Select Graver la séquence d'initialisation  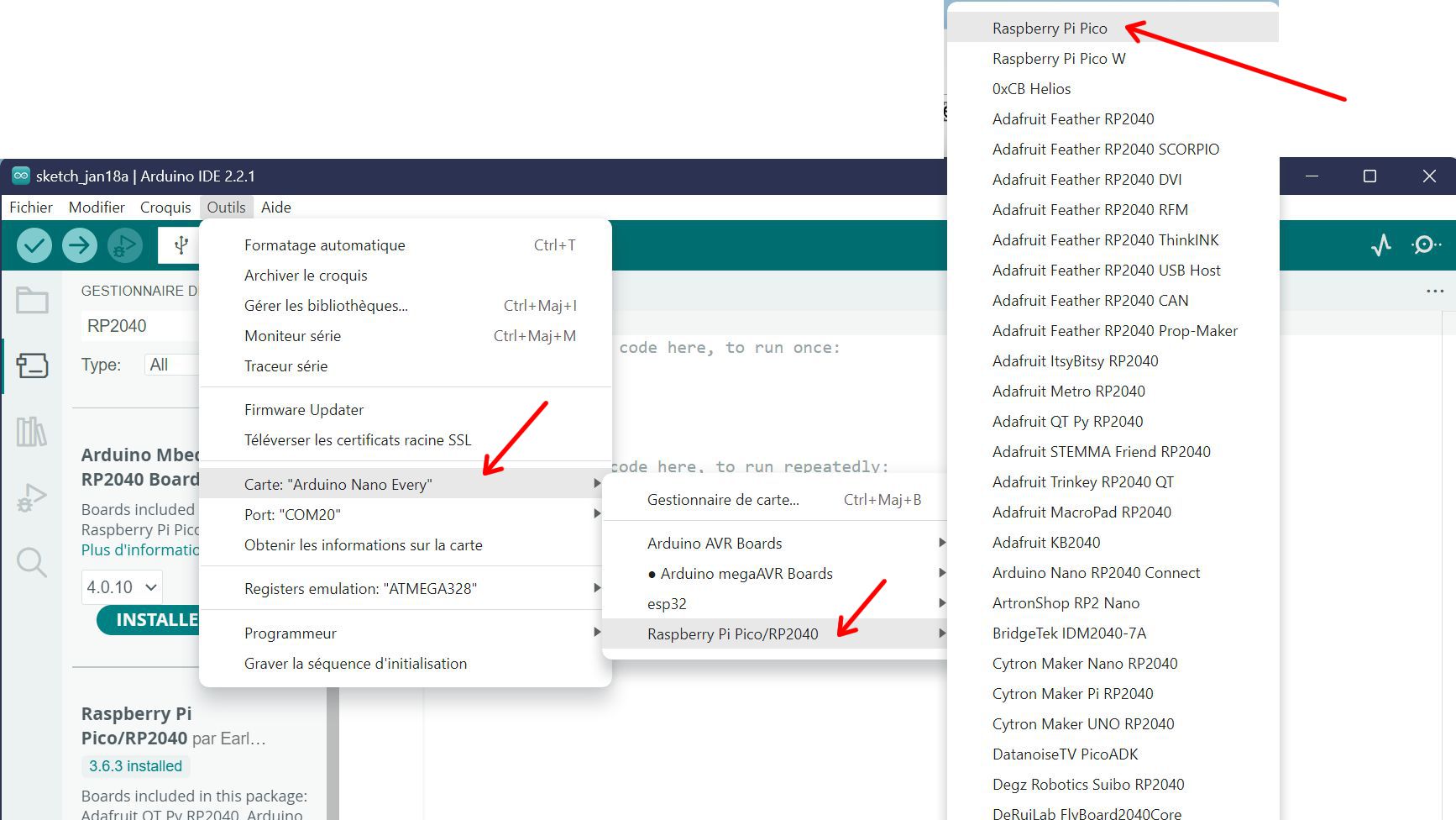click(406, 664)
